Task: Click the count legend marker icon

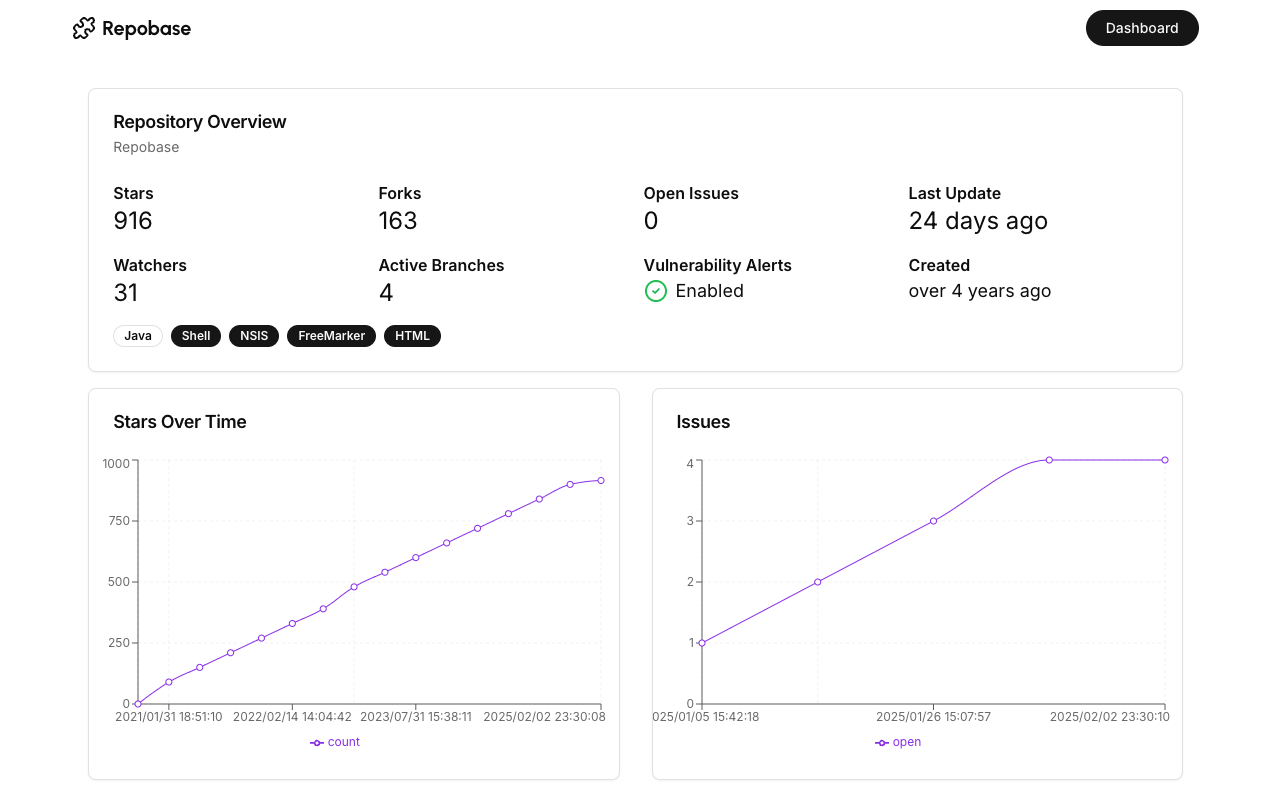Action: point(317,743)
